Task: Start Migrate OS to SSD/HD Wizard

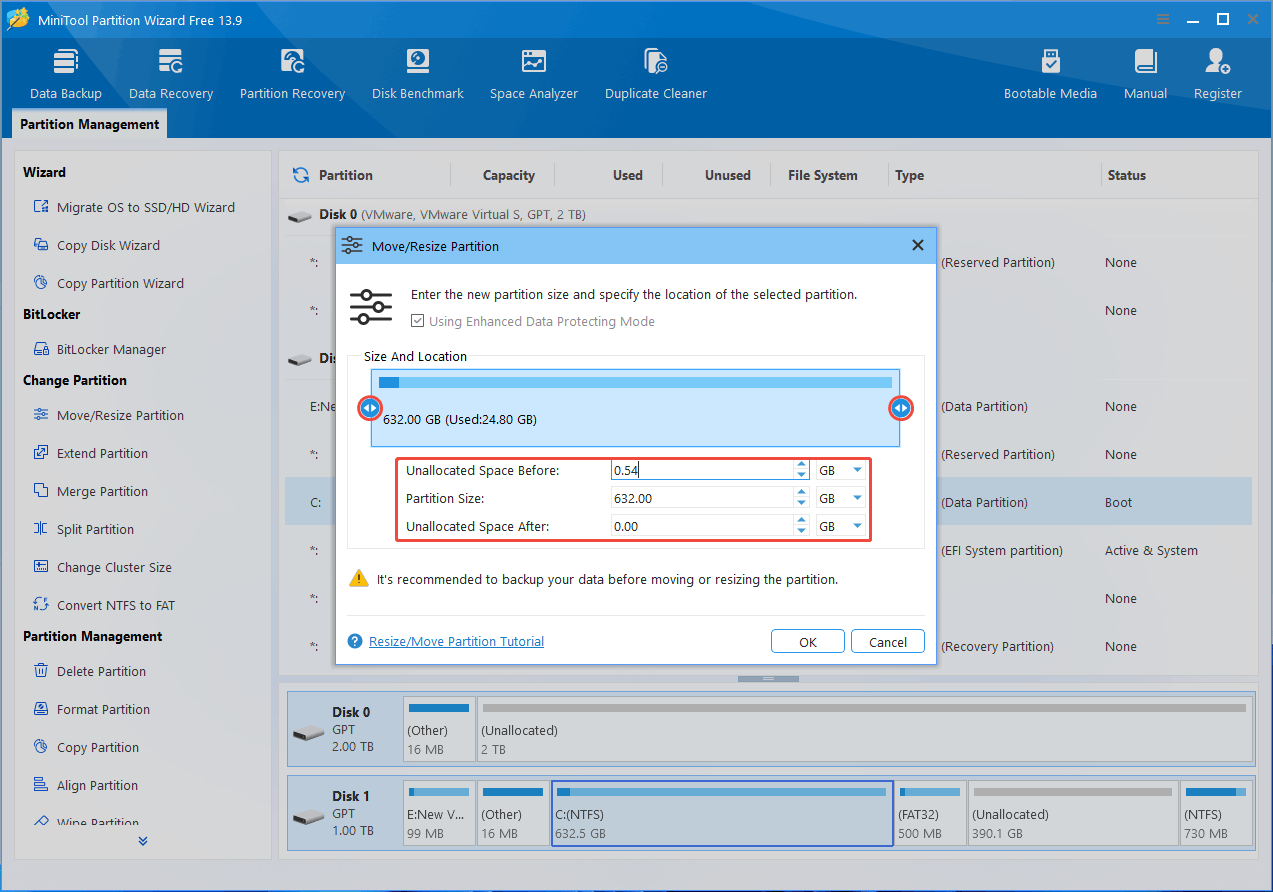Action: click(x=134, y=207)
